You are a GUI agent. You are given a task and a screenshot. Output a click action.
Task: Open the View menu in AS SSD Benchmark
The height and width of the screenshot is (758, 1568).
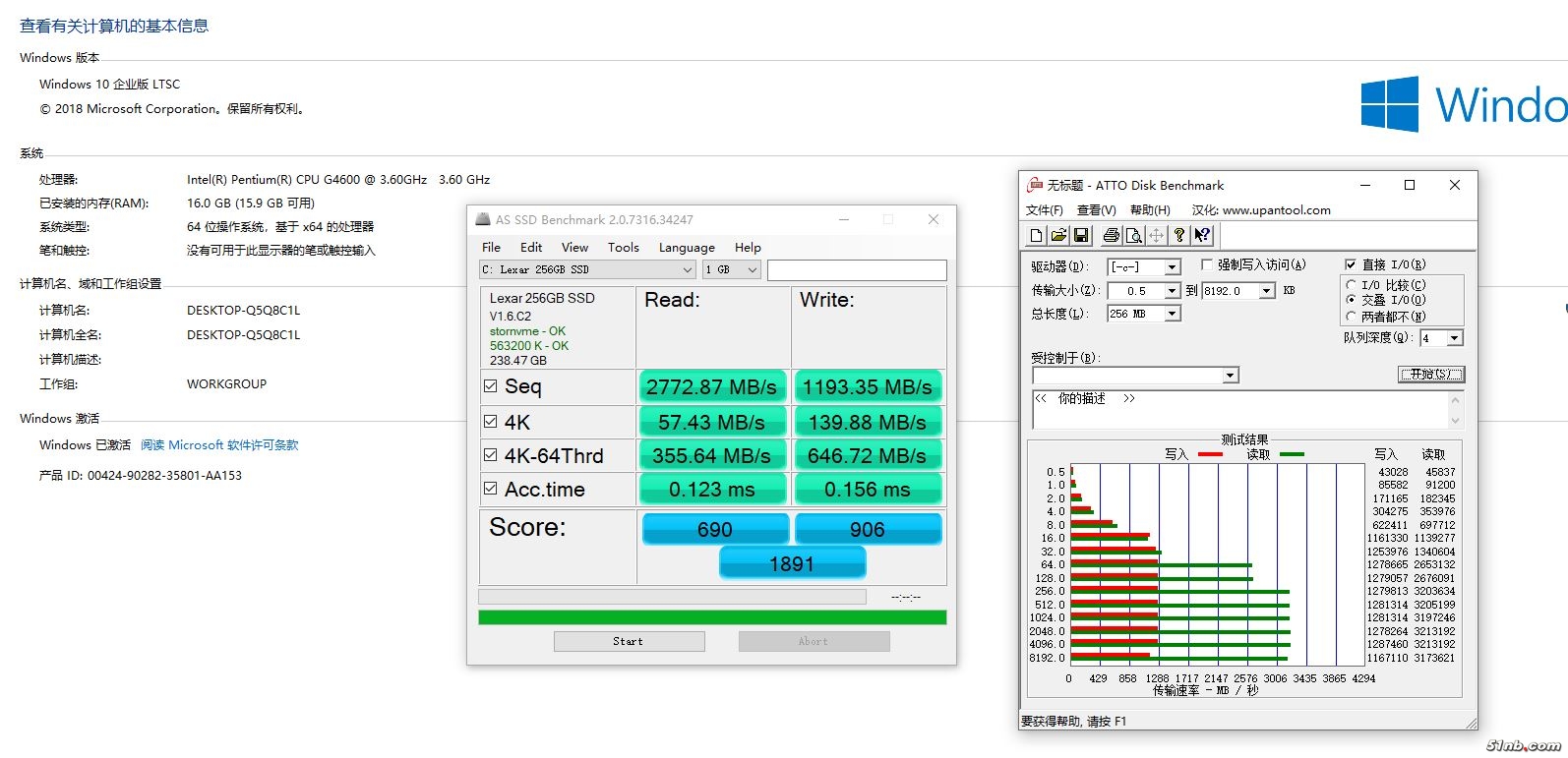pos(574,248)
